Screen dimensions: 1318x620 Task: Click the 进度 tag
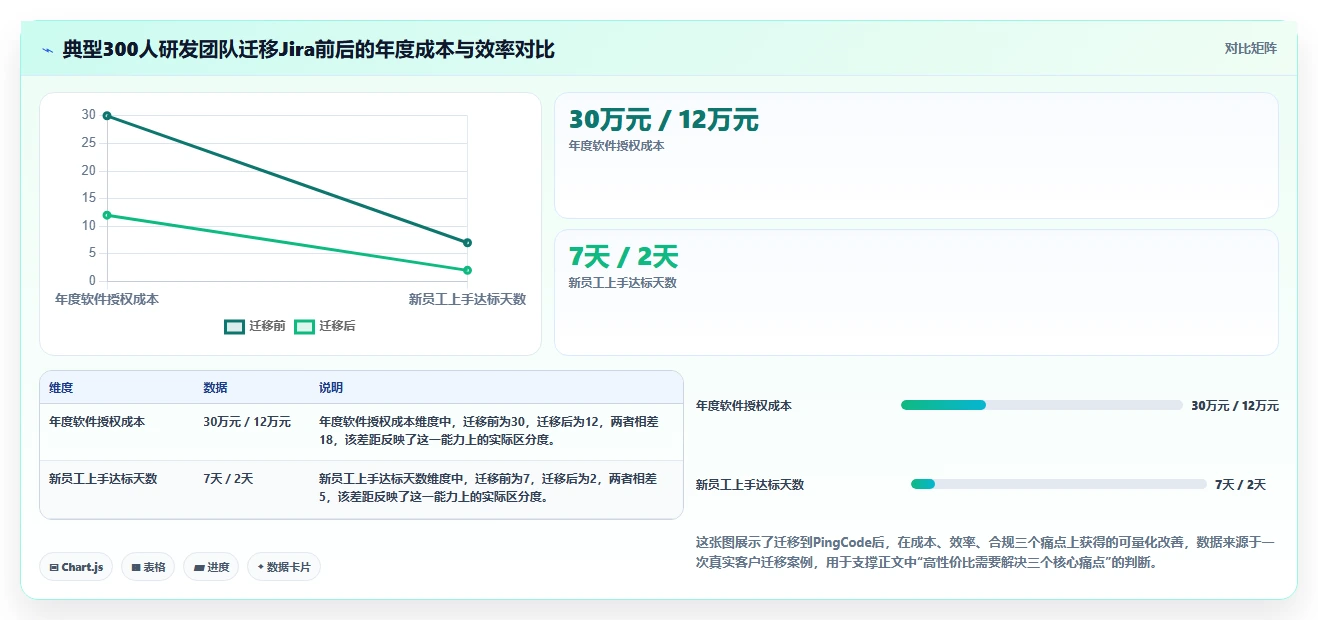[x=211, y=567]
